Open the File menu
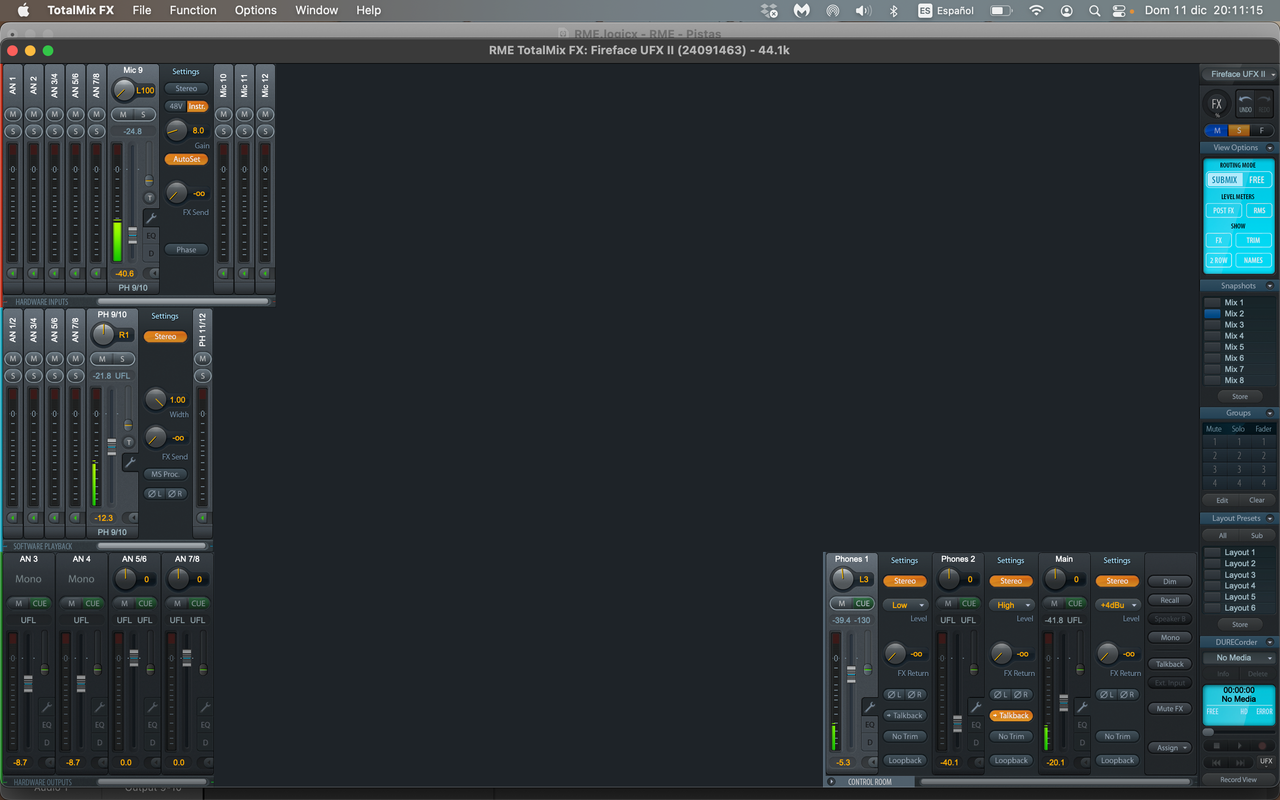Viewport: 1280px width, 800px height. point(142,10)
